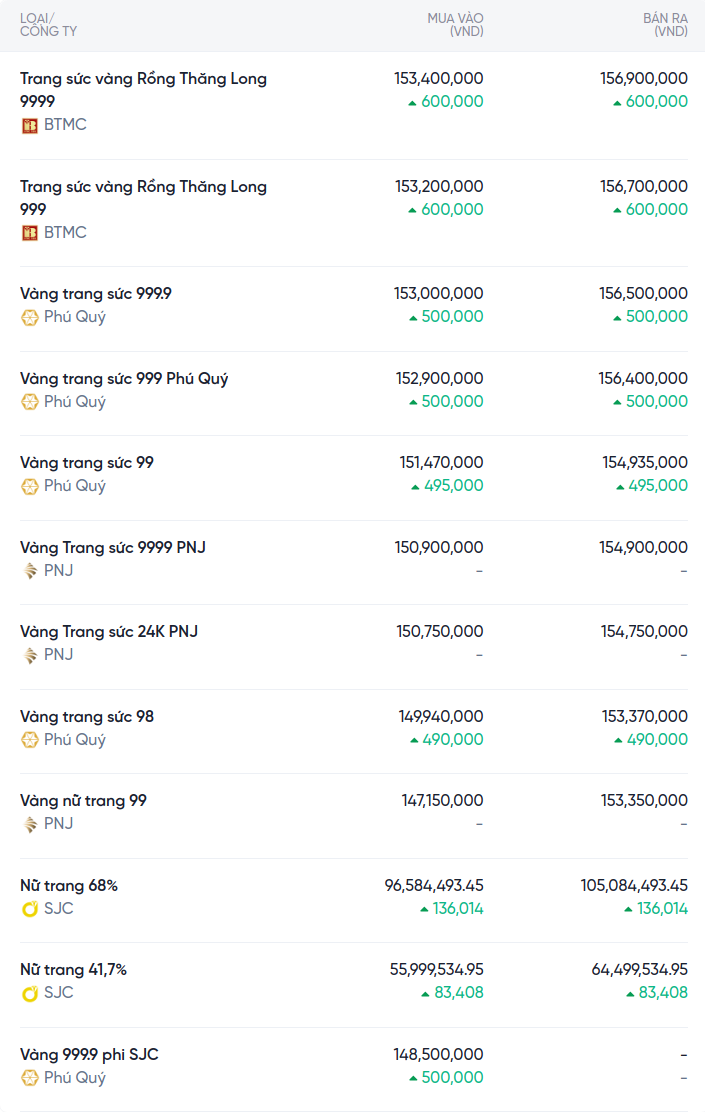This screenshot has height=1112, width=705.
Task: Click the LOẠI/CÔNG TY column header
Action: tap(48, 25)
